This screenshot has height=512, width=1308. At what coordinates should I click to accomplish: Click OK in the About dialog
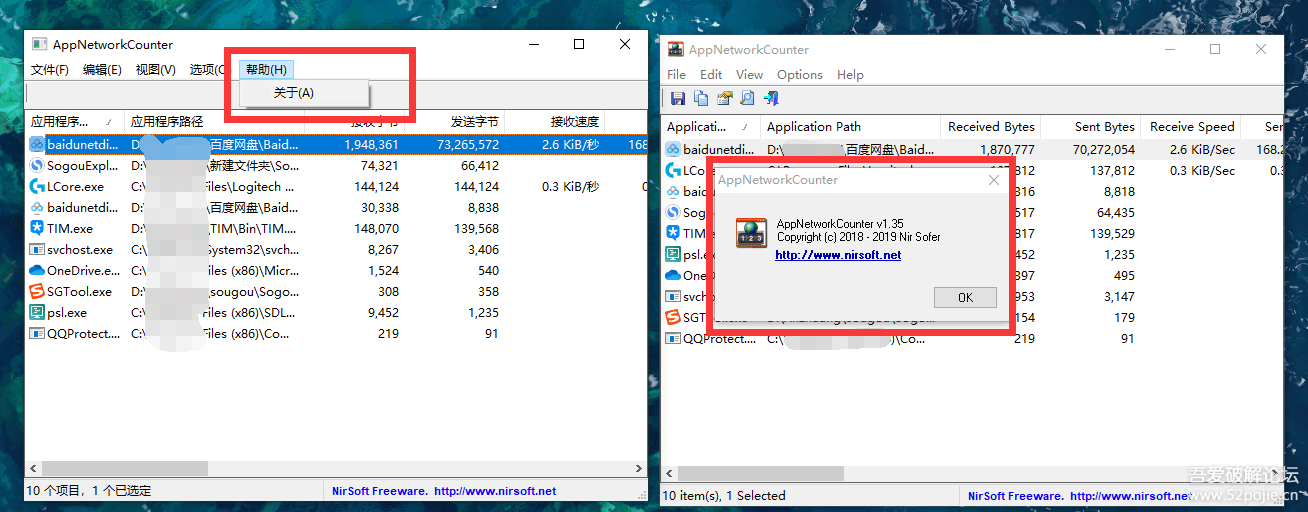click(965, 297)
